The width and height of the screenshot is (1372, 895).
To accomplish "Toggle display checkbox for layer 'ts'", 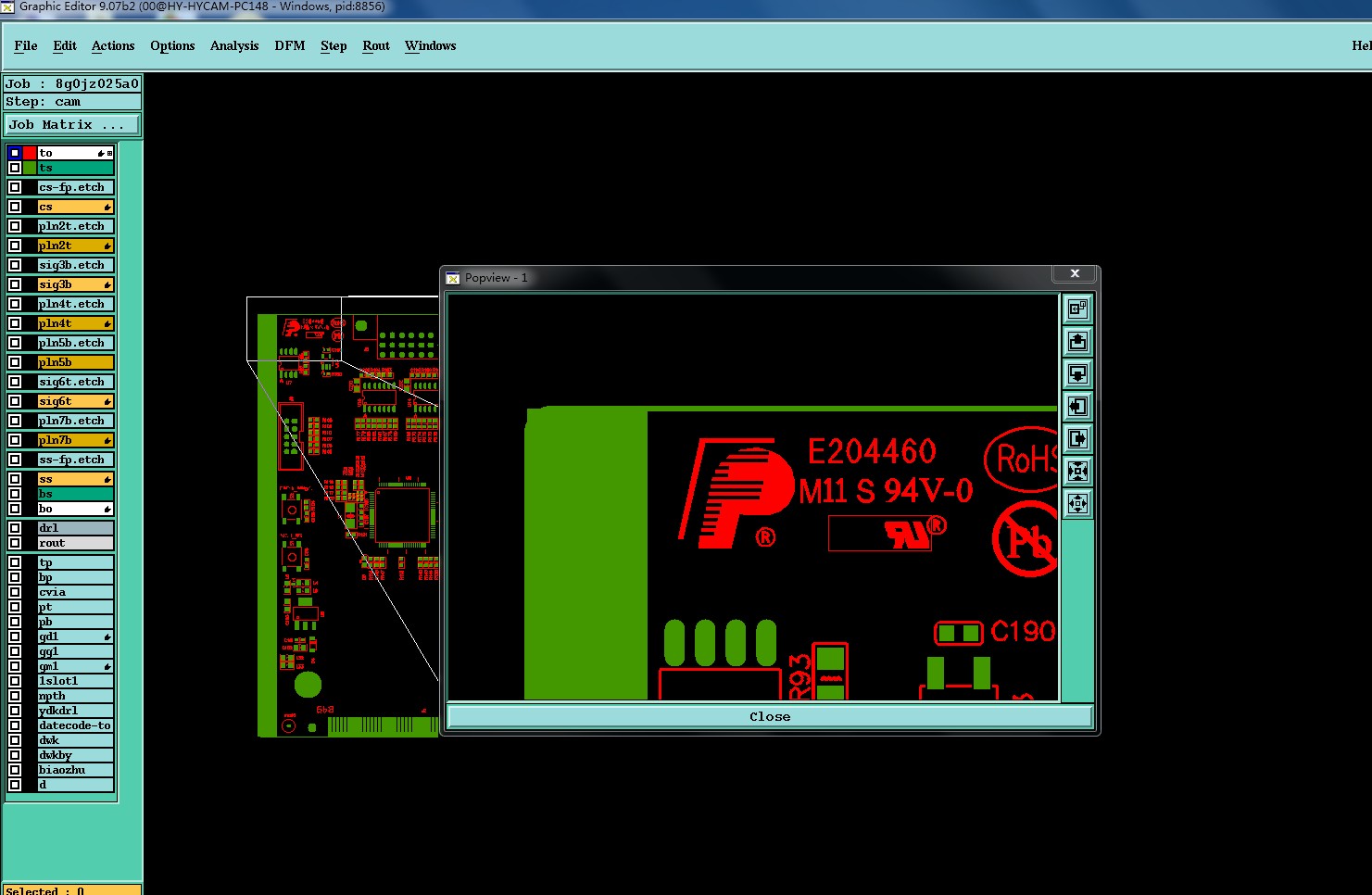I will (15, 168).
